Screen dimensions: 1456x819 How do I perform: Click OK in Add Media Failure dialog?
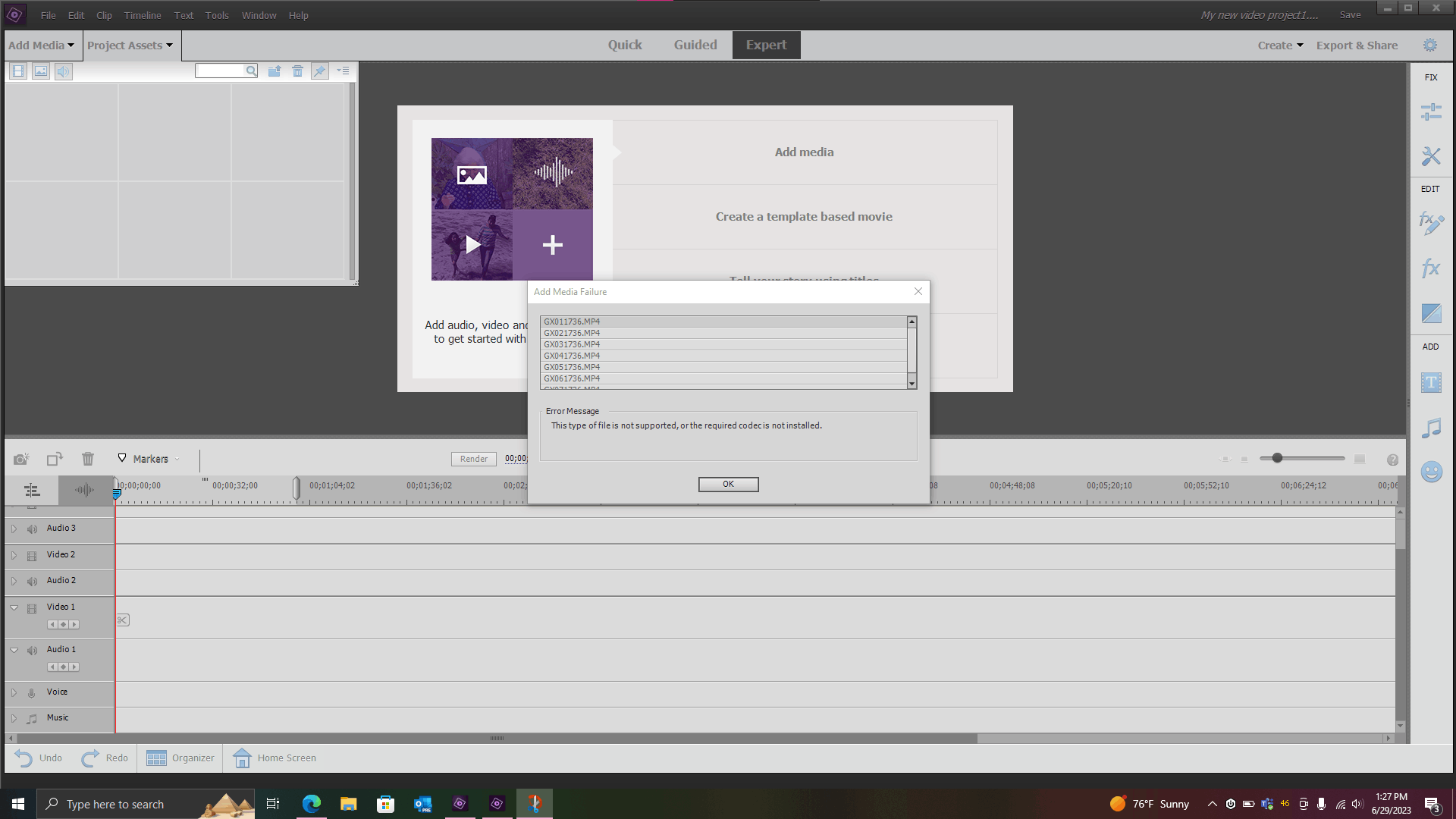pyautogui.click(x=728, y=484)
